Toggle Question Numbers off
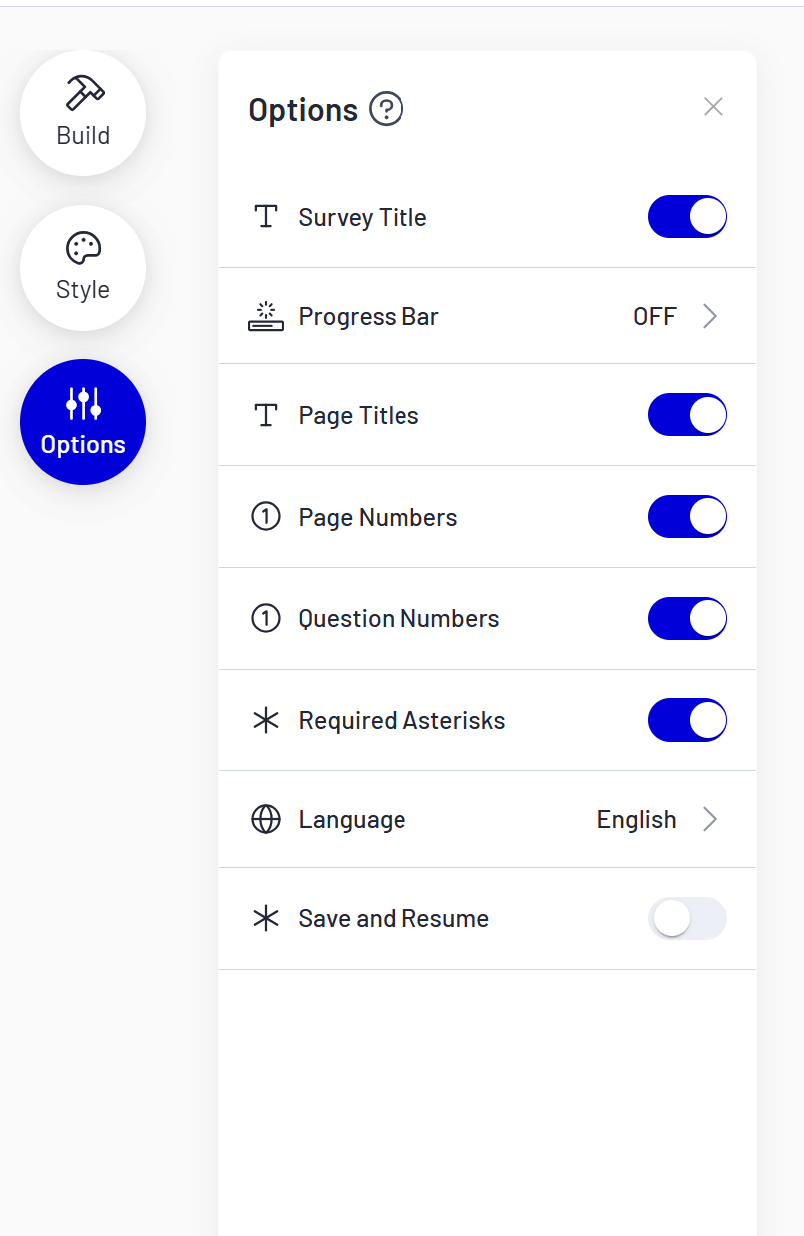Viewport: 804px width, 1236px height. pyautogui.click(x=687, y=618)
